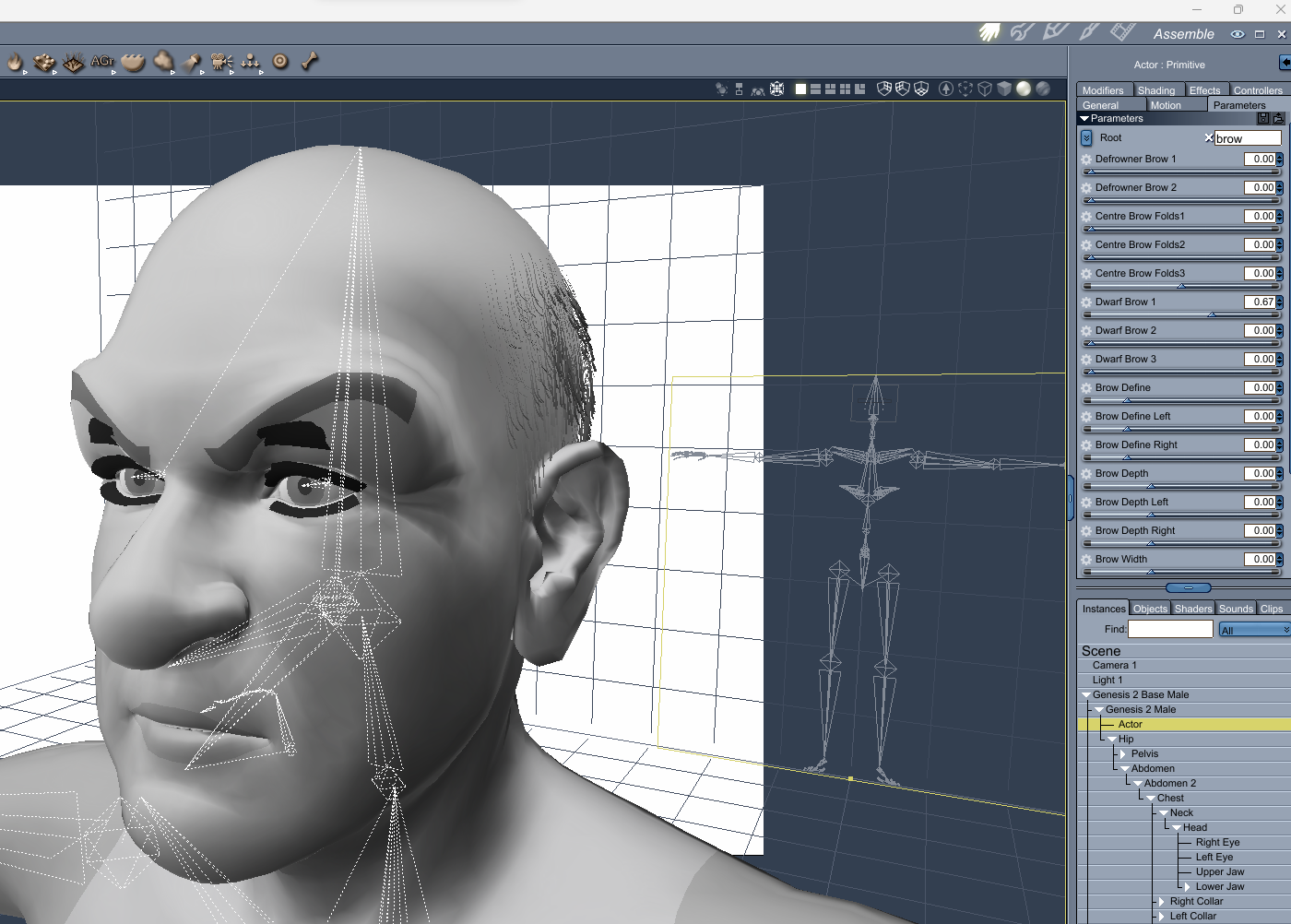Expand the Right Collar node
Image resolution: width=1291 pixels, height=924 pixels.
point(1162,901)
